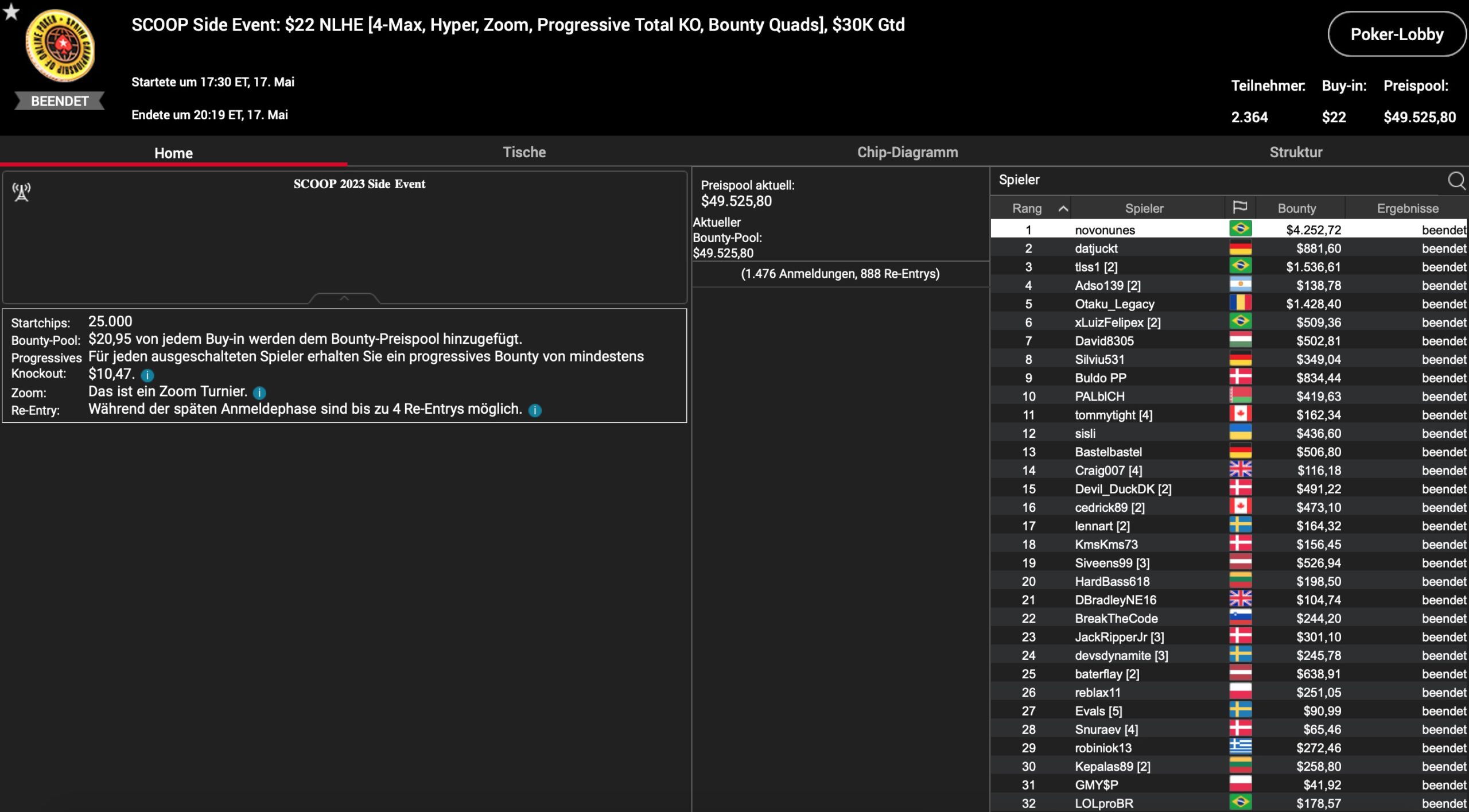Viewport: 1469px width, 812px height.
Task: Click info icon next to Zoom Turnier
Action: 259,393
